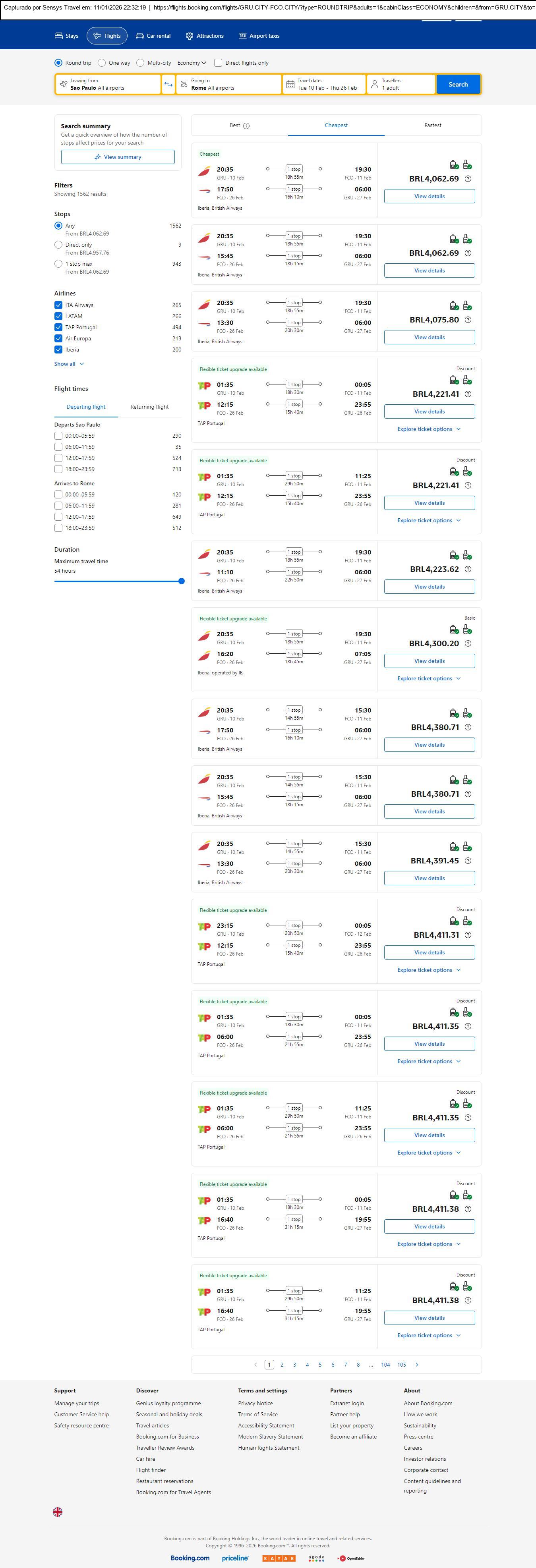Expand Explore ticket options under BRL4,300.20
Image resolution: width=536 pixels, height=1568 pixels.
(x=429, y=678)
